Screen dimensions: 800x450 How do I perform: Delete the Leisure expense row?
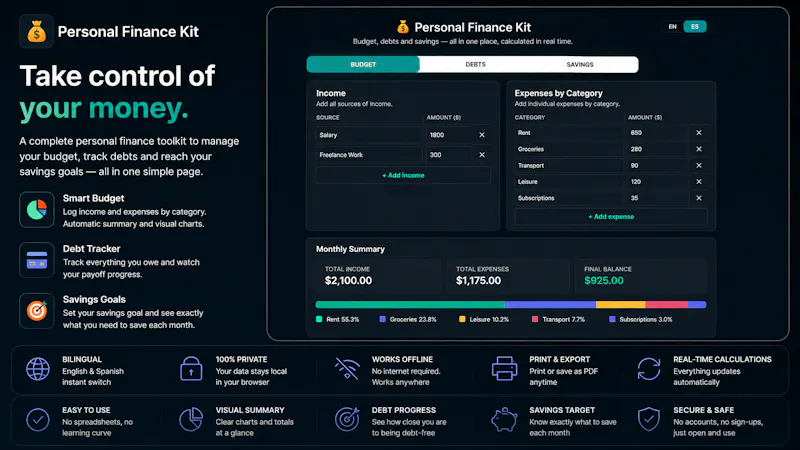click(699, 182)
